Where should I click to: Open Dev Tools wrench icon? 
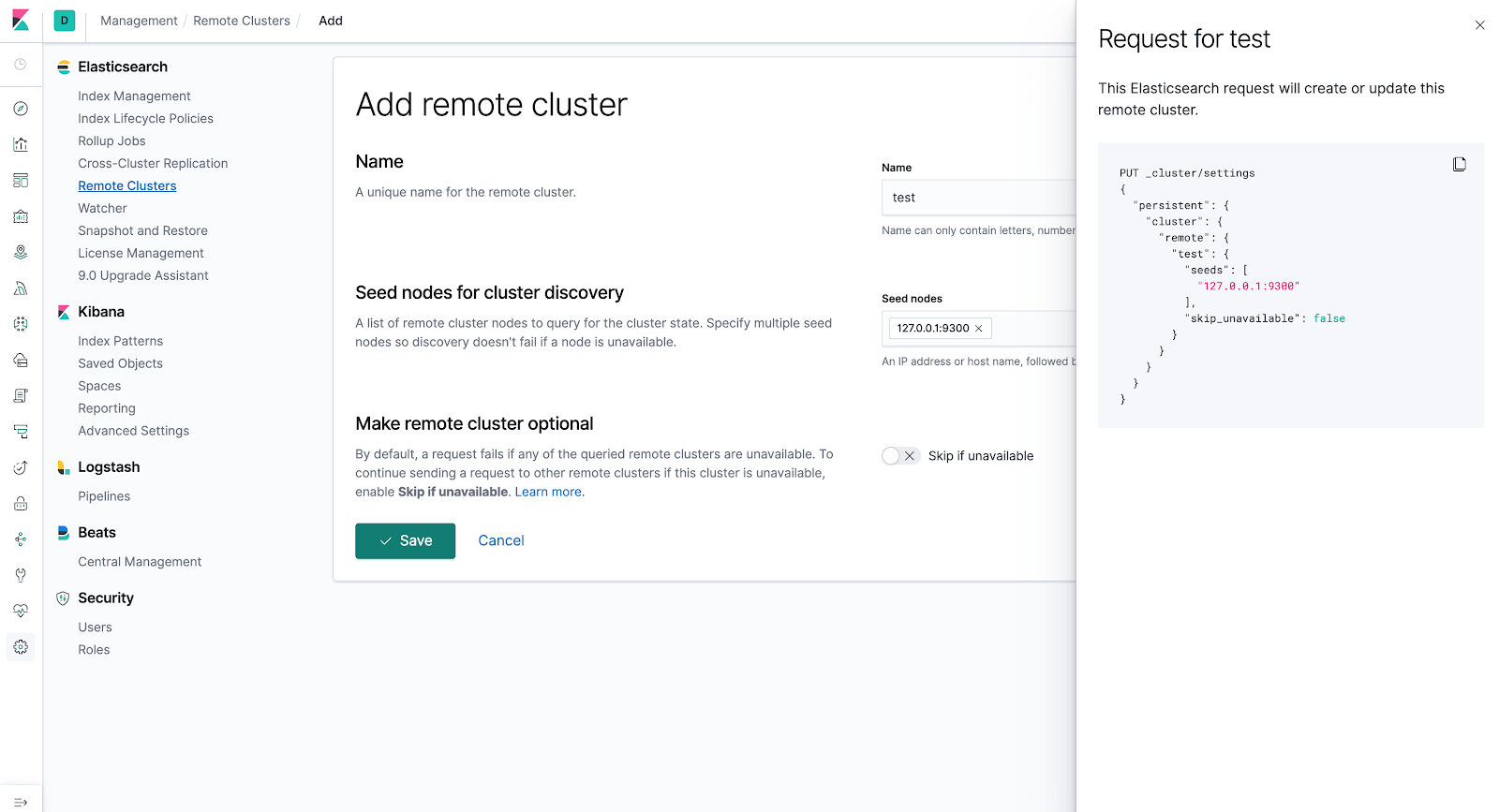(21, 575)
